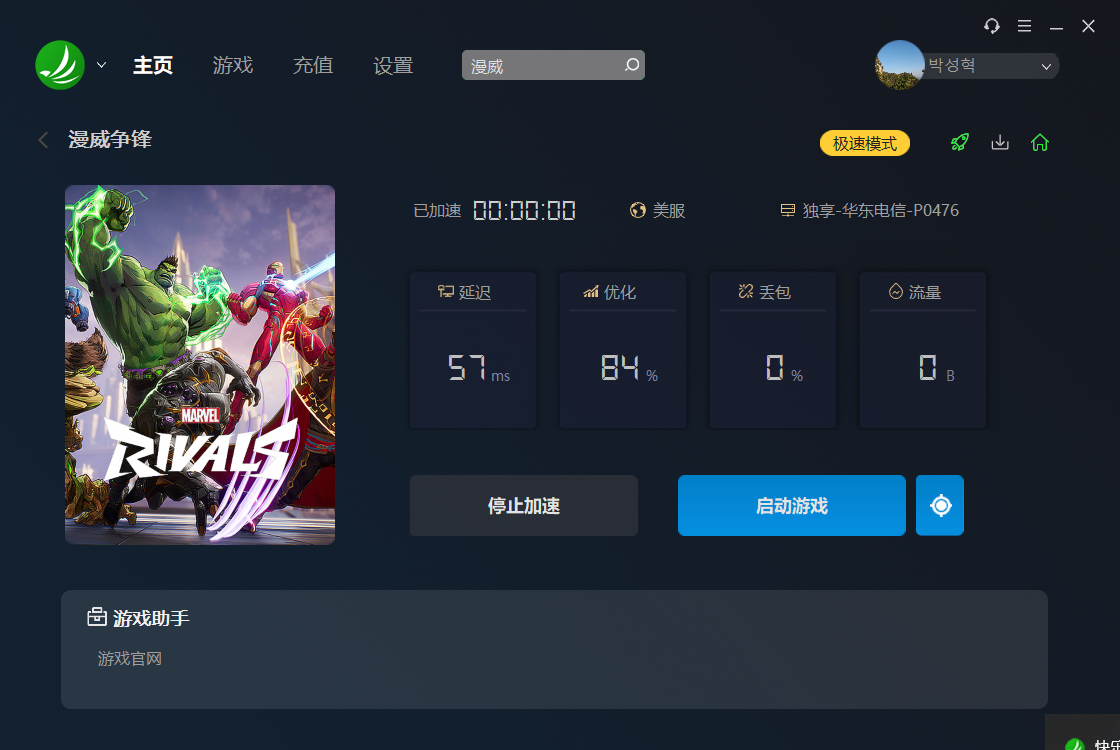Screen dimensions: 1120x750
Task: Click the search field containing 漫威
Action: tap(553, 65)
